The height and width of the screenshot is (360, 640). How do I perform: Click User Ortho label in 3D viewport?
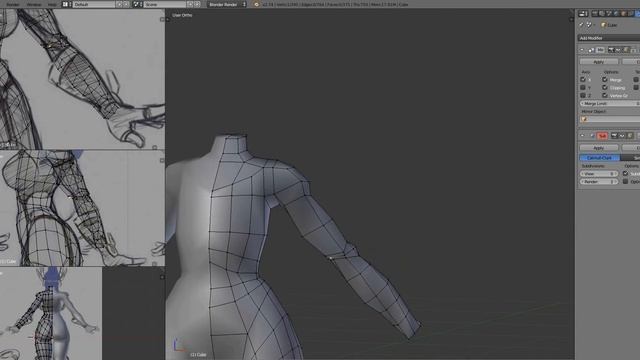point(182,15)
